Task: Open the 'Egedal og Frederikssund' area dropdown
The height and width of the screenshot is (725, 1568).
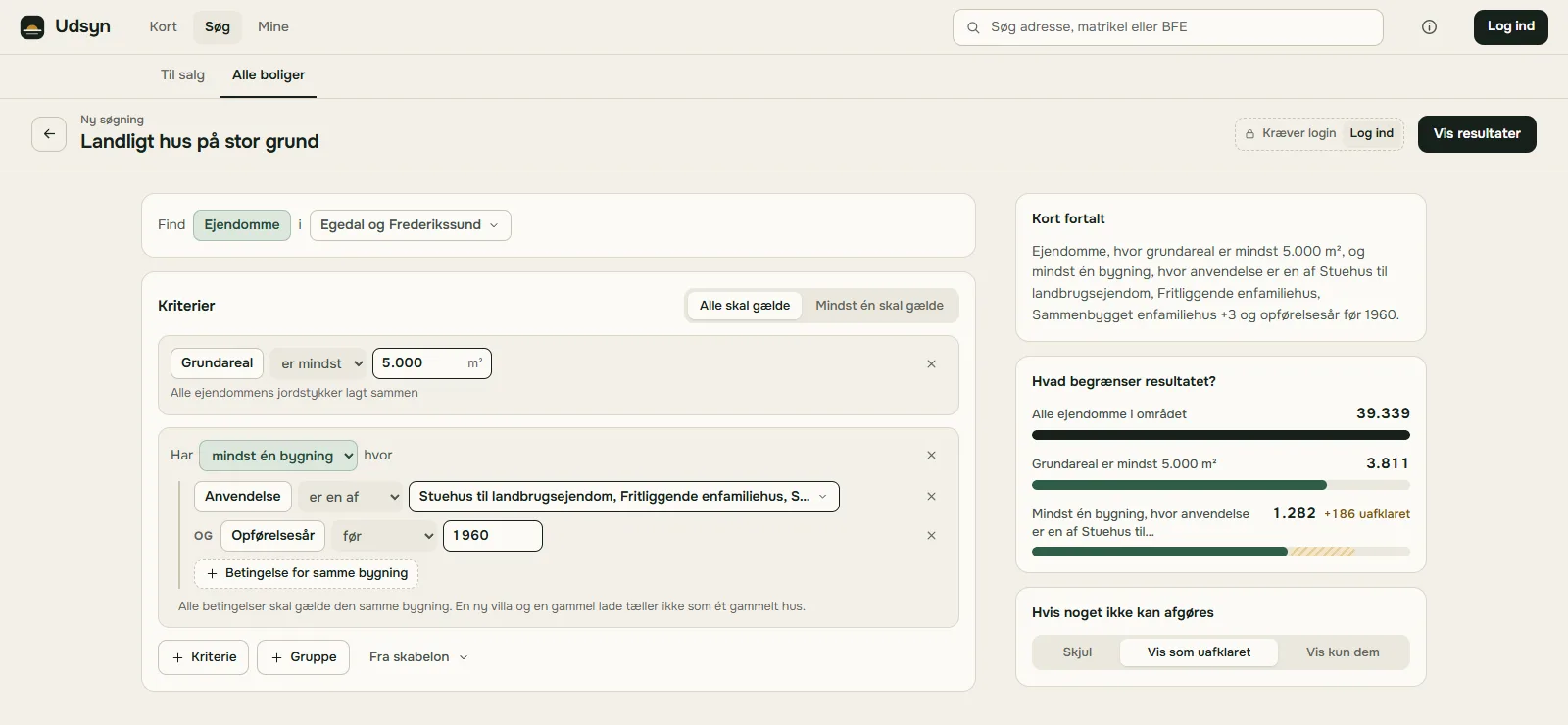Action: pyautogui.click(x=410, y=225)
